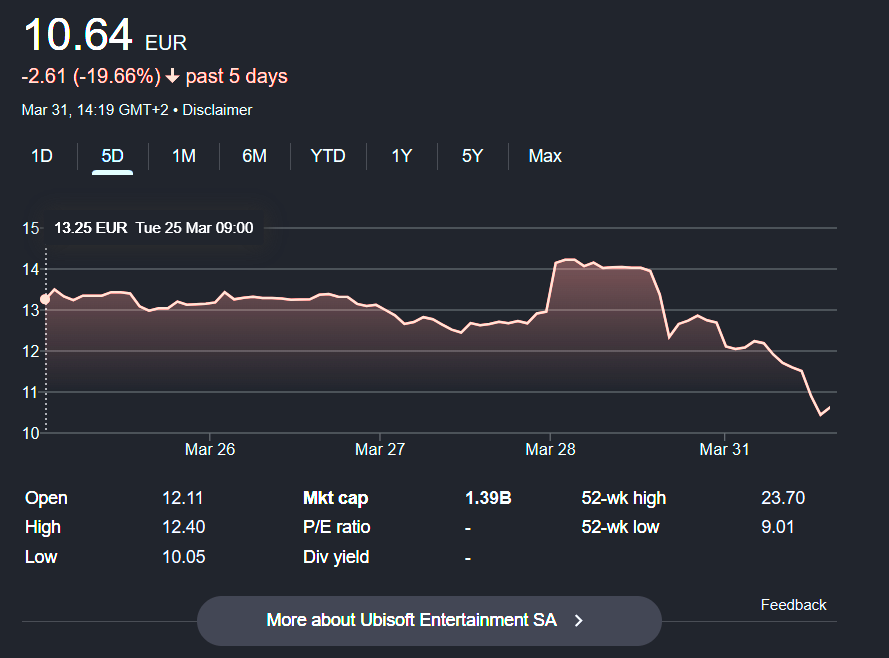Viewport: 889px width, 658px height.
Task: View the 5Y time range
Action: [x=472, y=156]
